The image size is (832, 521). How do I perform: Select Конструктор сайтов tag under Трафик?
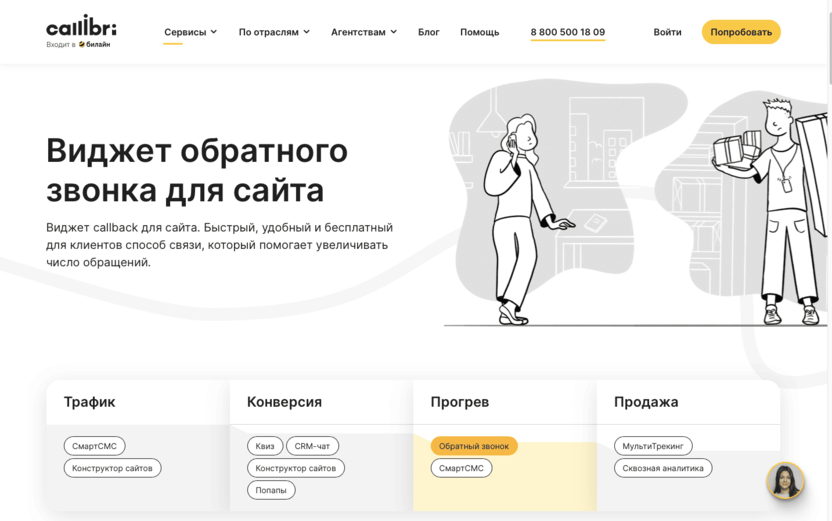(x=112, y=468)
